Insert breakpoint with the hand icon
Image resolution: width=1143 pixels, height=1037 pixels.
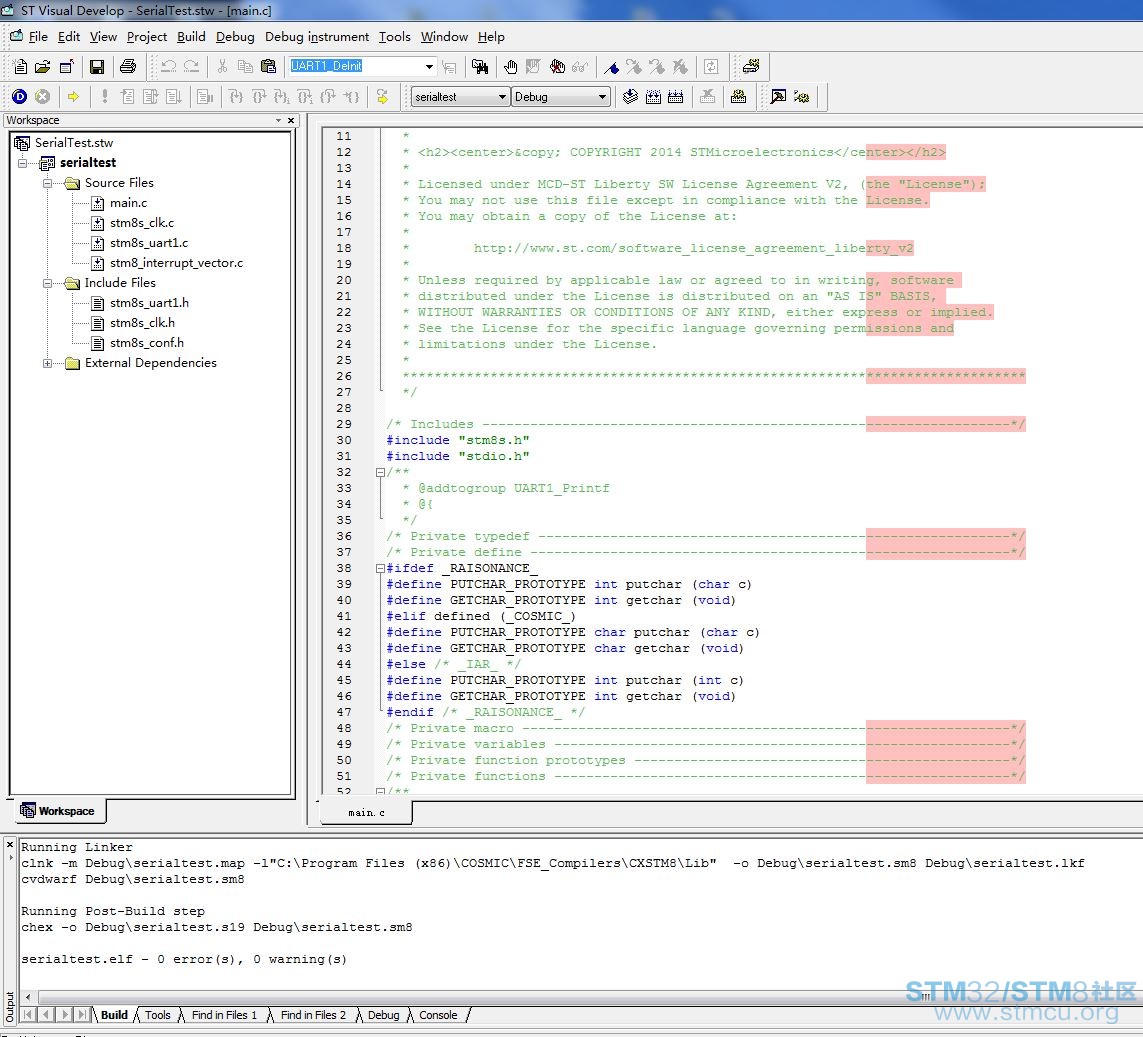pos(510,67)
